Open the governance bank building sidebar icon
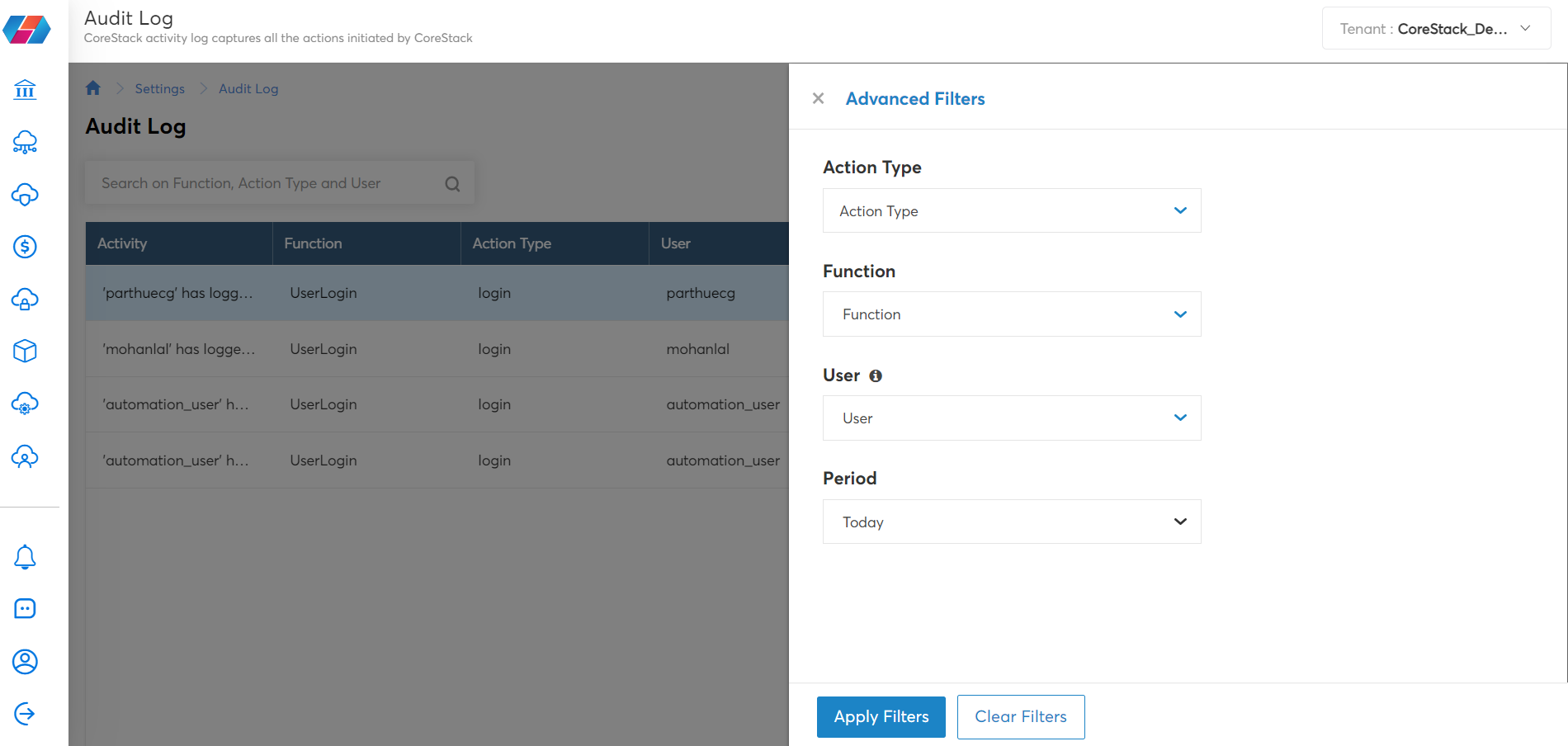This screenshot has height=746, width=1568. coord(25,89)
